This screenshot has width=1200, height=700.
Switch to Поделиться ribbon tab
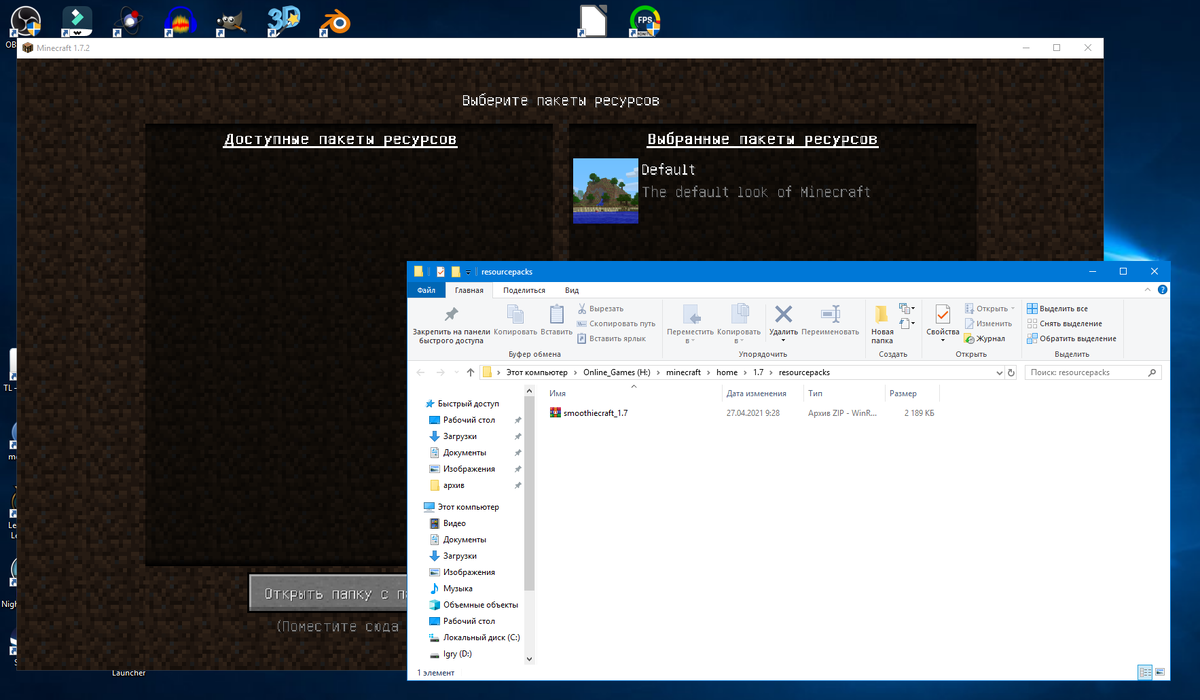click(524, 290)
